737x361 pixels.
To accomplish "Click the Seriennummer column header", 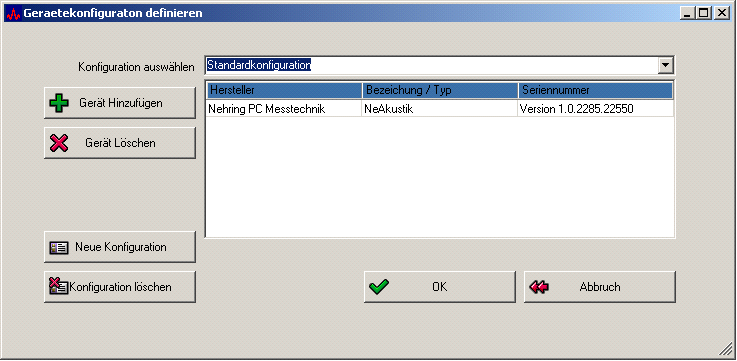I will [x=596, y=90].
